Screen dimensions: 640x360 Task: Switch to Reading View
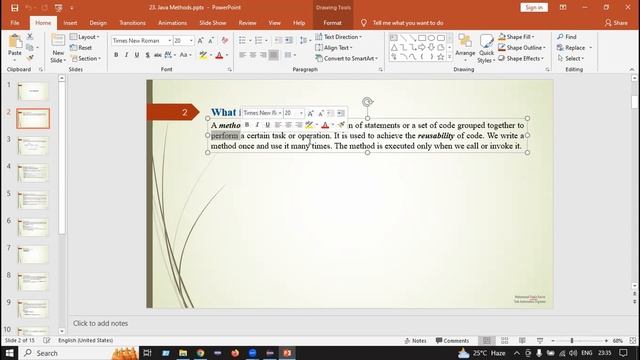pos(522,340)
